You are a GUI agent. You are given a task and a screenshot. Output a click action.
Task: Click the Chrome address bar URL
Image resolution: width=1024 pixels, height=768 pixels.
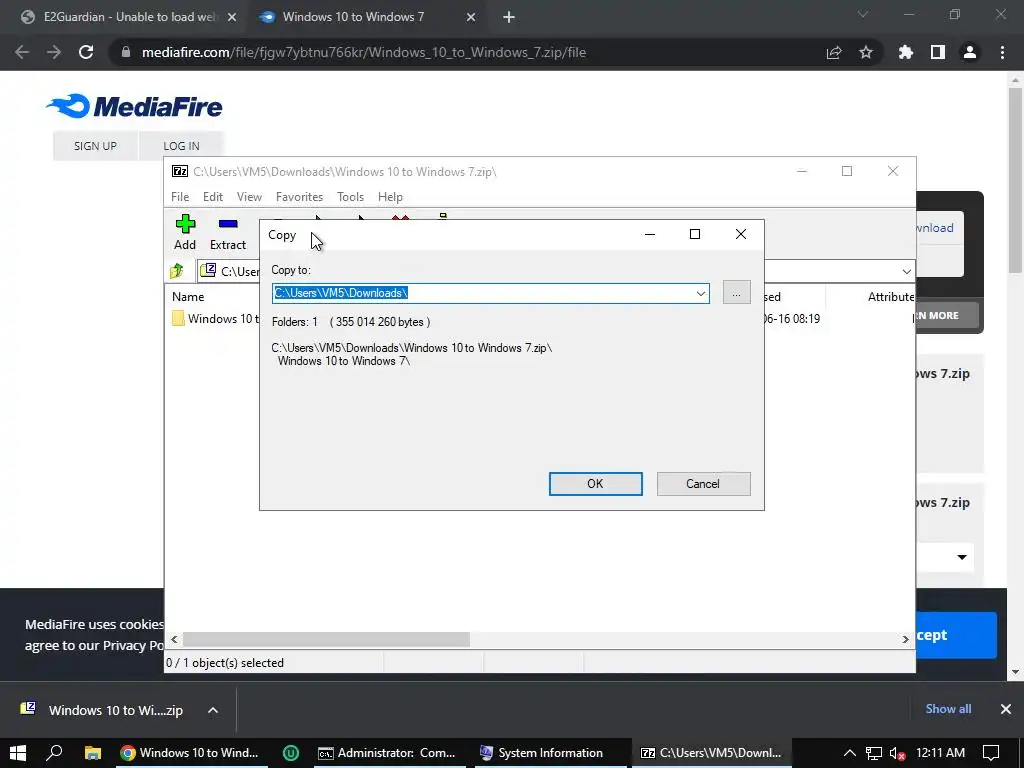coord(364,52)
